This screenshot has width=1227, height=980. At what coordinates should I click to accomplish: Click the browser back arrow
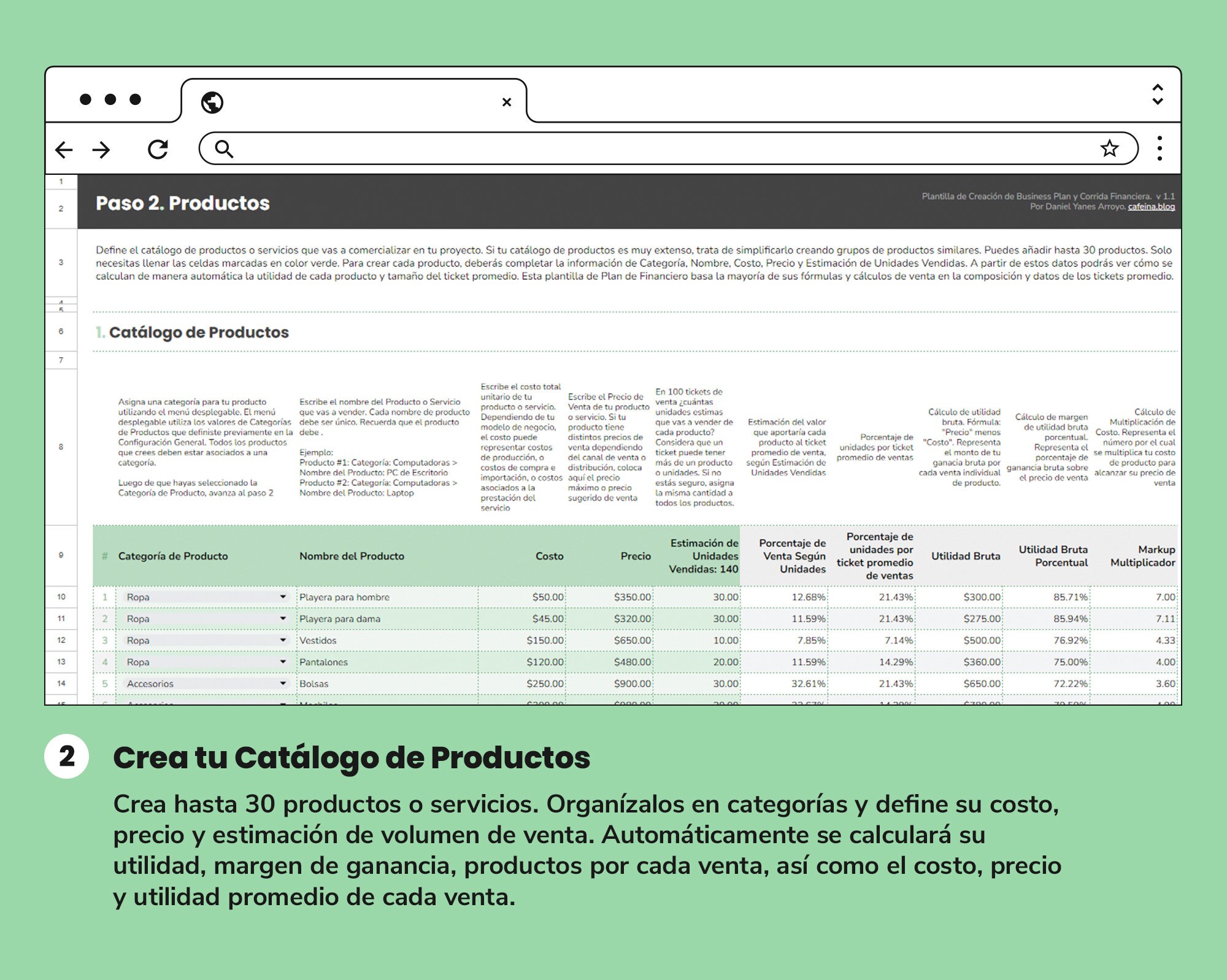[x=65, y=149]
